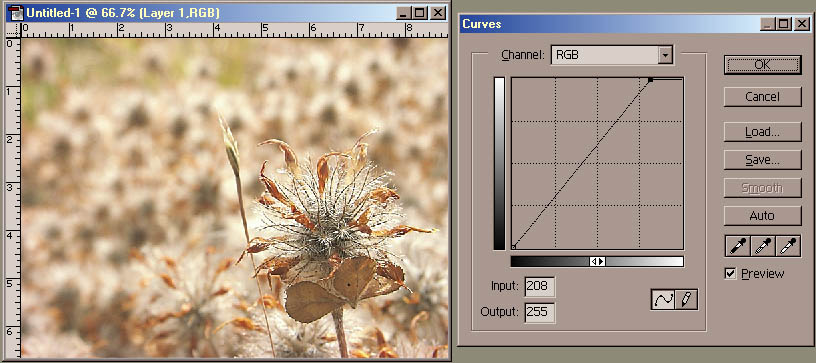816x363 pixels.
Task: Cancel the Curves dialog
Action: tap(762, 97)
